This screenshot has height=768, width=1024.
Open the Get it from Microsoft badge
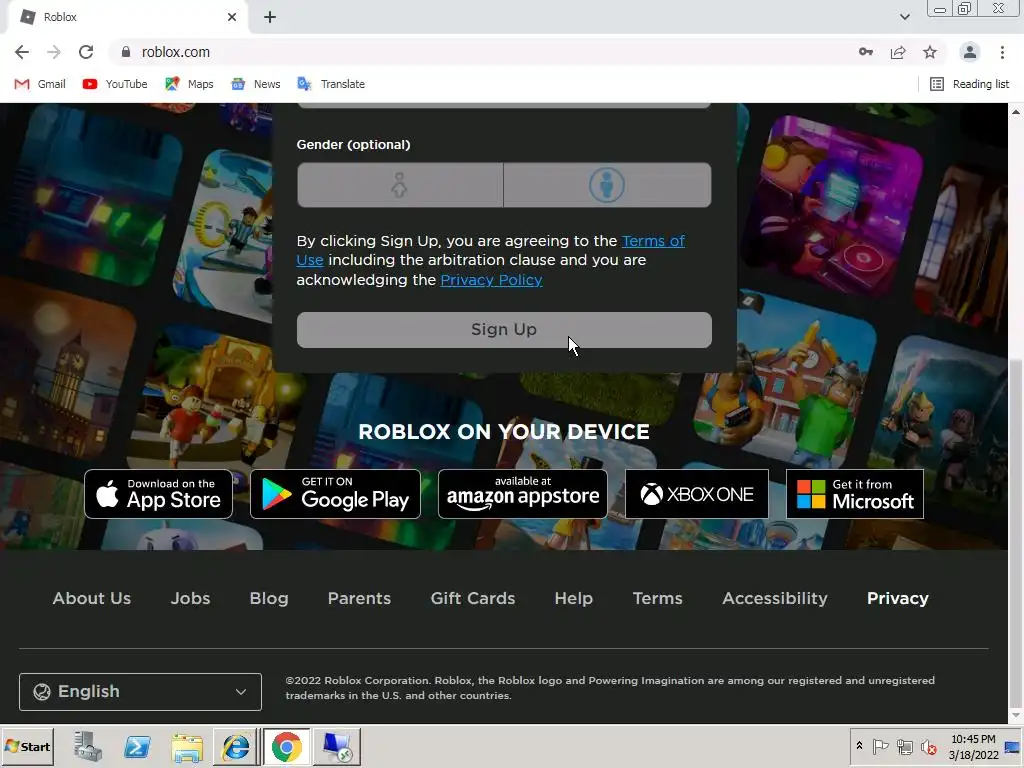[855, 494]
